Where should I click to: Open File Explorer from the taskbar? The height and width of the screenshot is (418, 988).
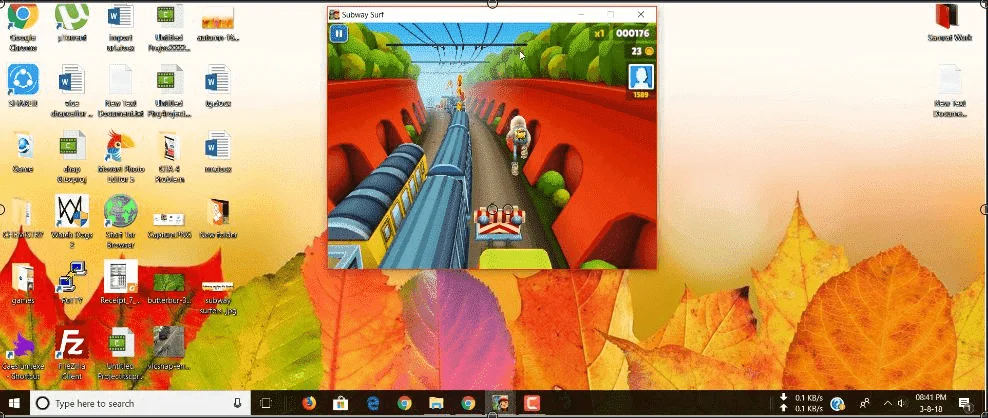pyautogui.click(x=436, y=403)
